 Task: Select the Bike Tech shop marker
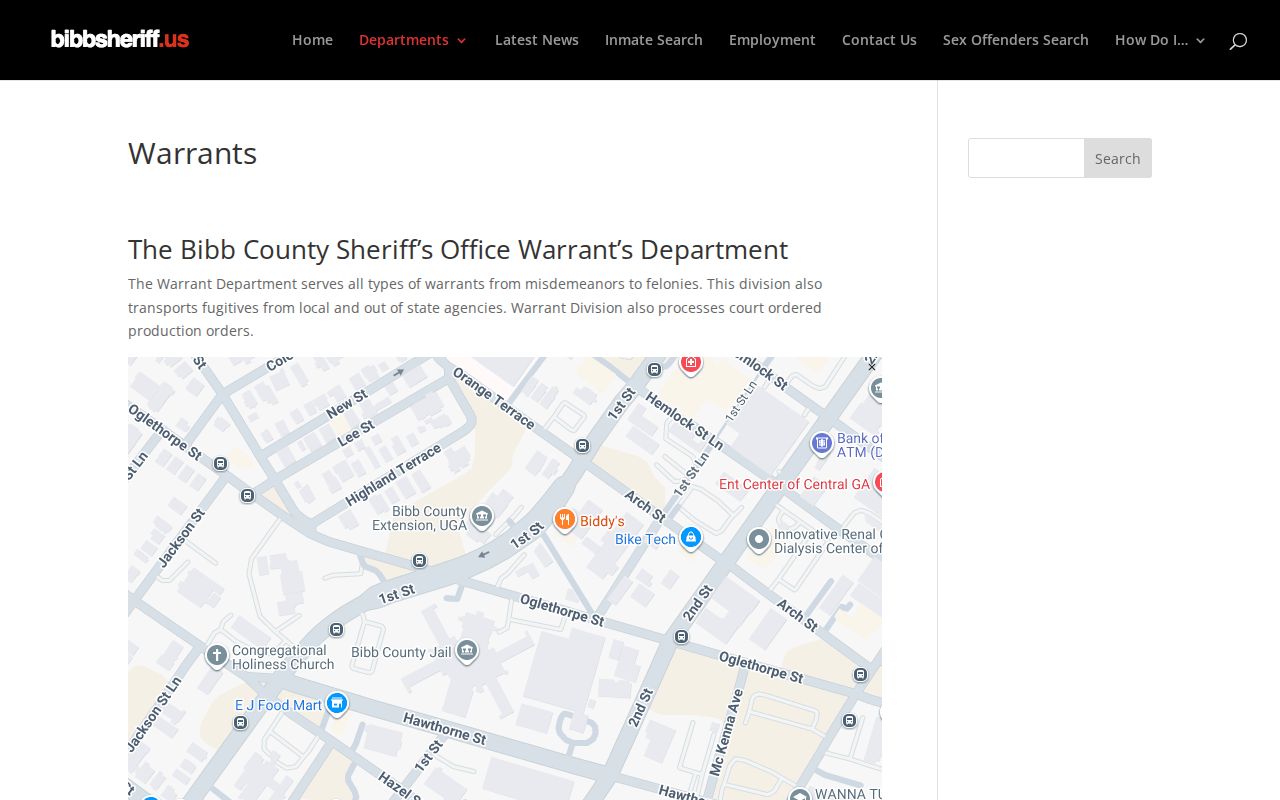pyautogui.click(x=690, y=538)
